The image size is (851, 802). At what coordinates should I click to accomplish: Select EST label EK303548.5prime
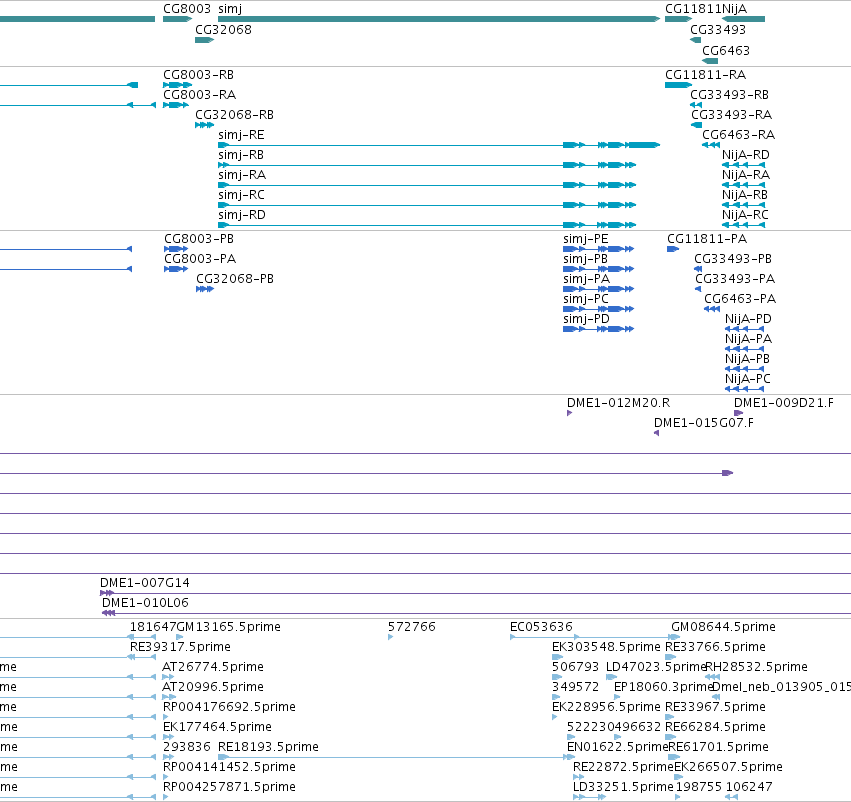[x=606, y=647]
